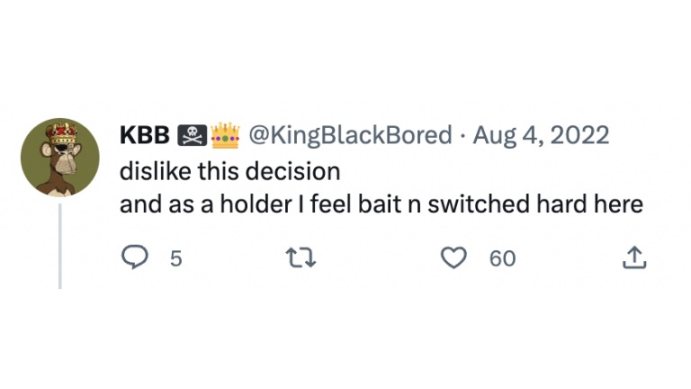Screen dimensions: 691x389
Task: Click the dot separator before the date
Action: (x=463, y=135)
